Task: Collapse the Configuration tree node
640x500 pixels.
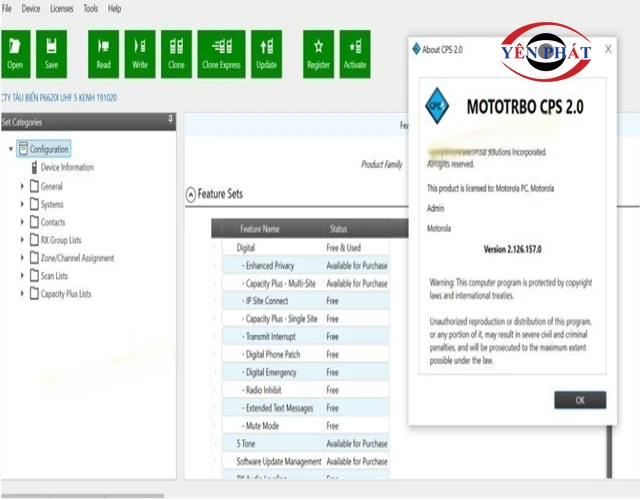Action: pos(11,149)
